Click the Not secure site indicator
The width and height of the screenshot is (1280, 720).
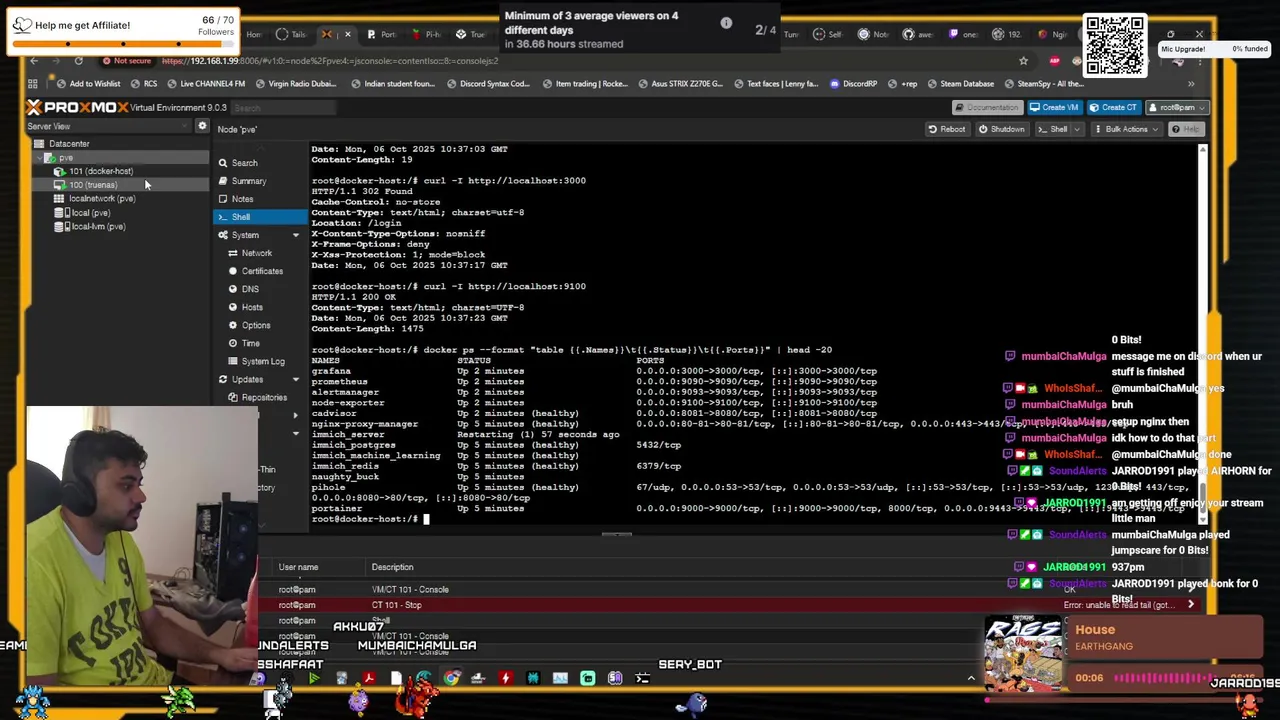click(x=126, y=61)
